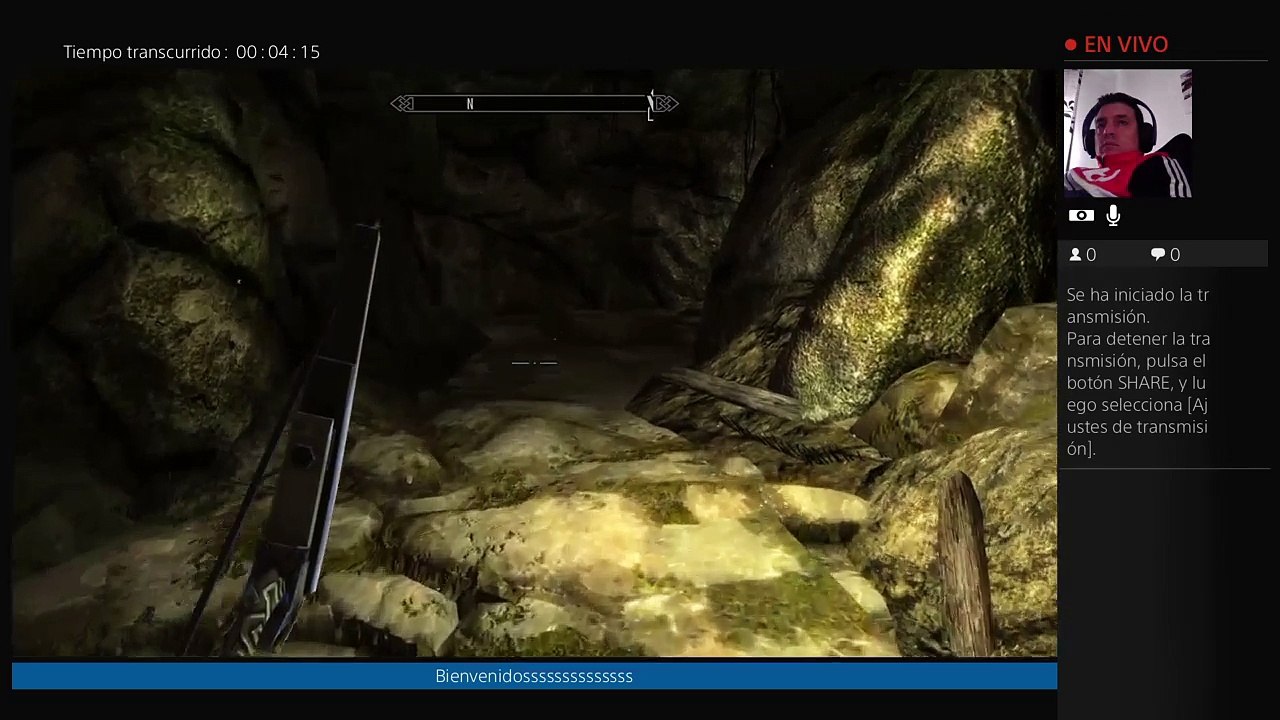Click the camera icon under the webcam
1280x720 pixels.
pyautogui.click(x=1080, y=215)
